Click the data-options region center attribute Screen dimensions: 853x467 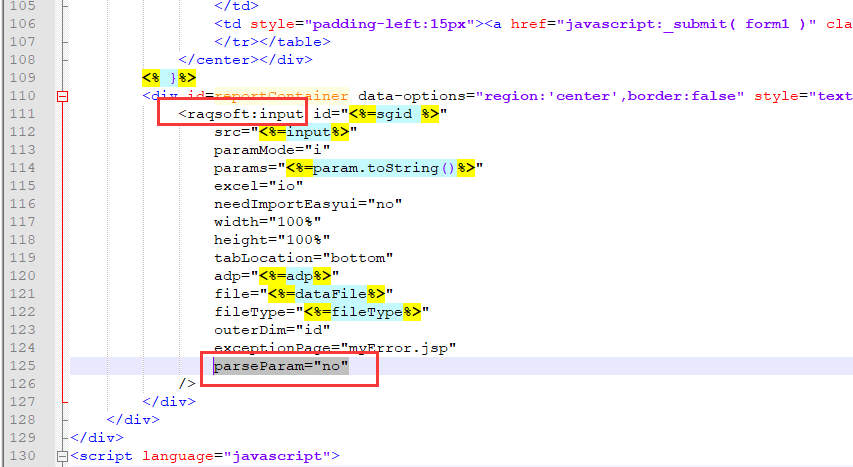pyautogui.click(x=551, y=96)
